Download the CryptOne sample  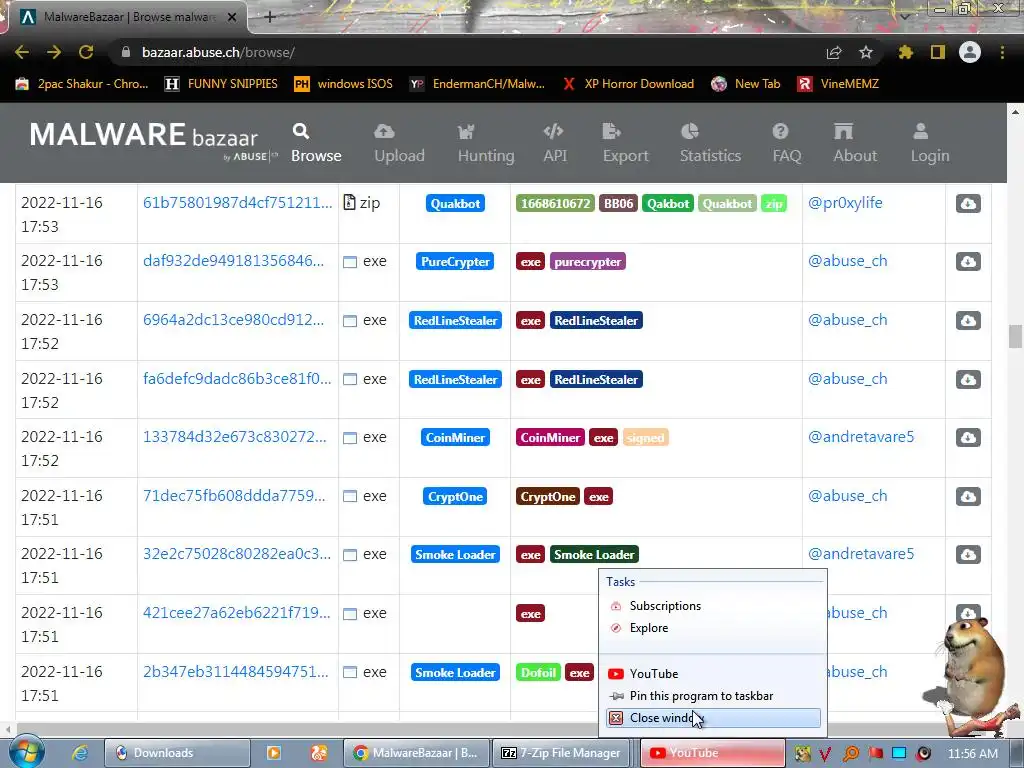[968, 496]
